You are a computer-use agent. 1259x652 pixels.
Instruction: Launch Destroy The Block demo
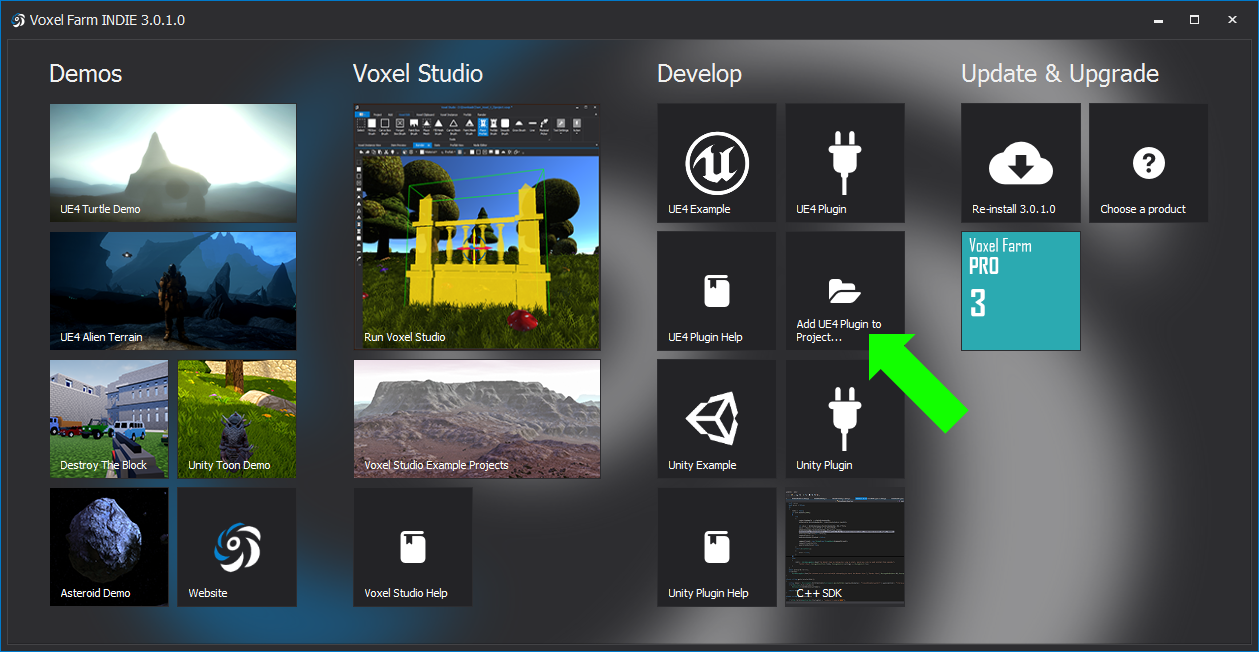109,419
